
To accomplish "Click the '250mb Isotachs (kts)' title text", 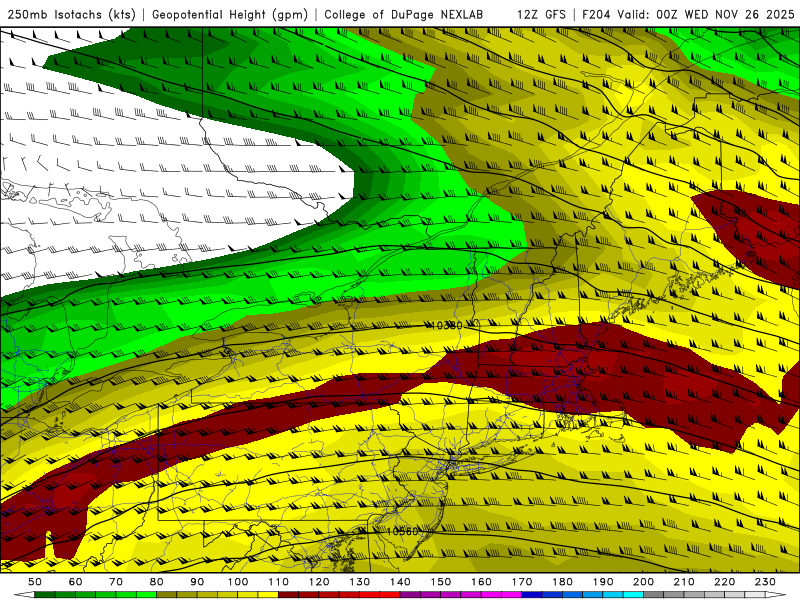I will (x=72, y=14).
